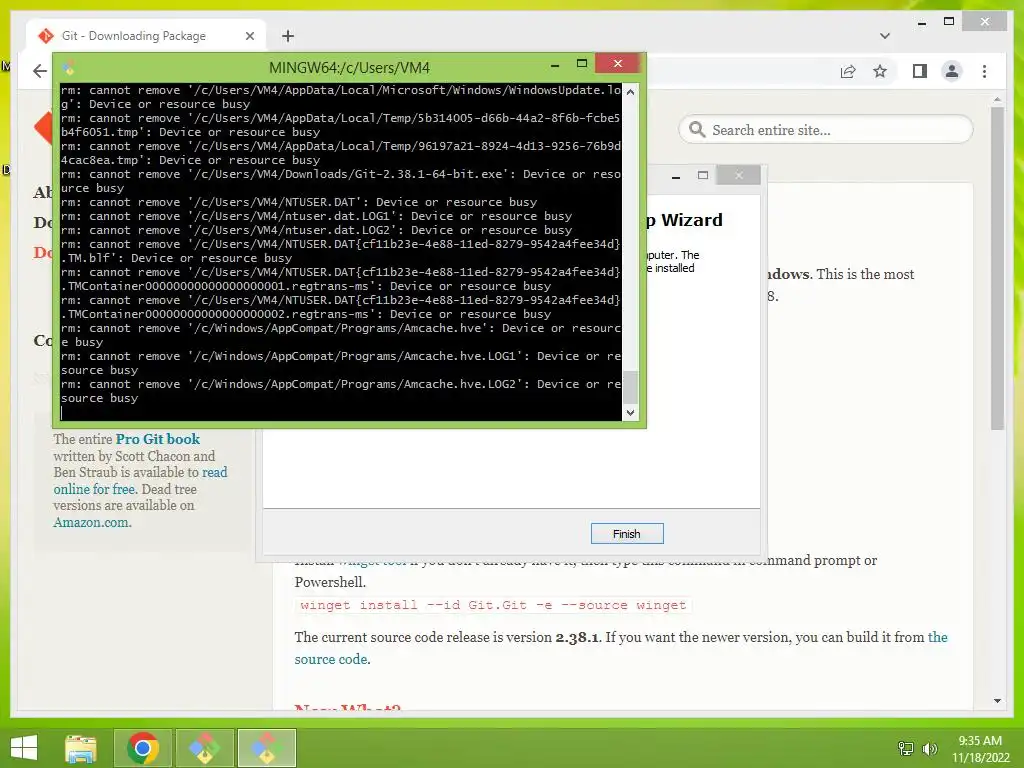Viewport: 1024px width, 768px height.
Task: Open File Explorer from the taskbar
Action: [x=81, y=748]
